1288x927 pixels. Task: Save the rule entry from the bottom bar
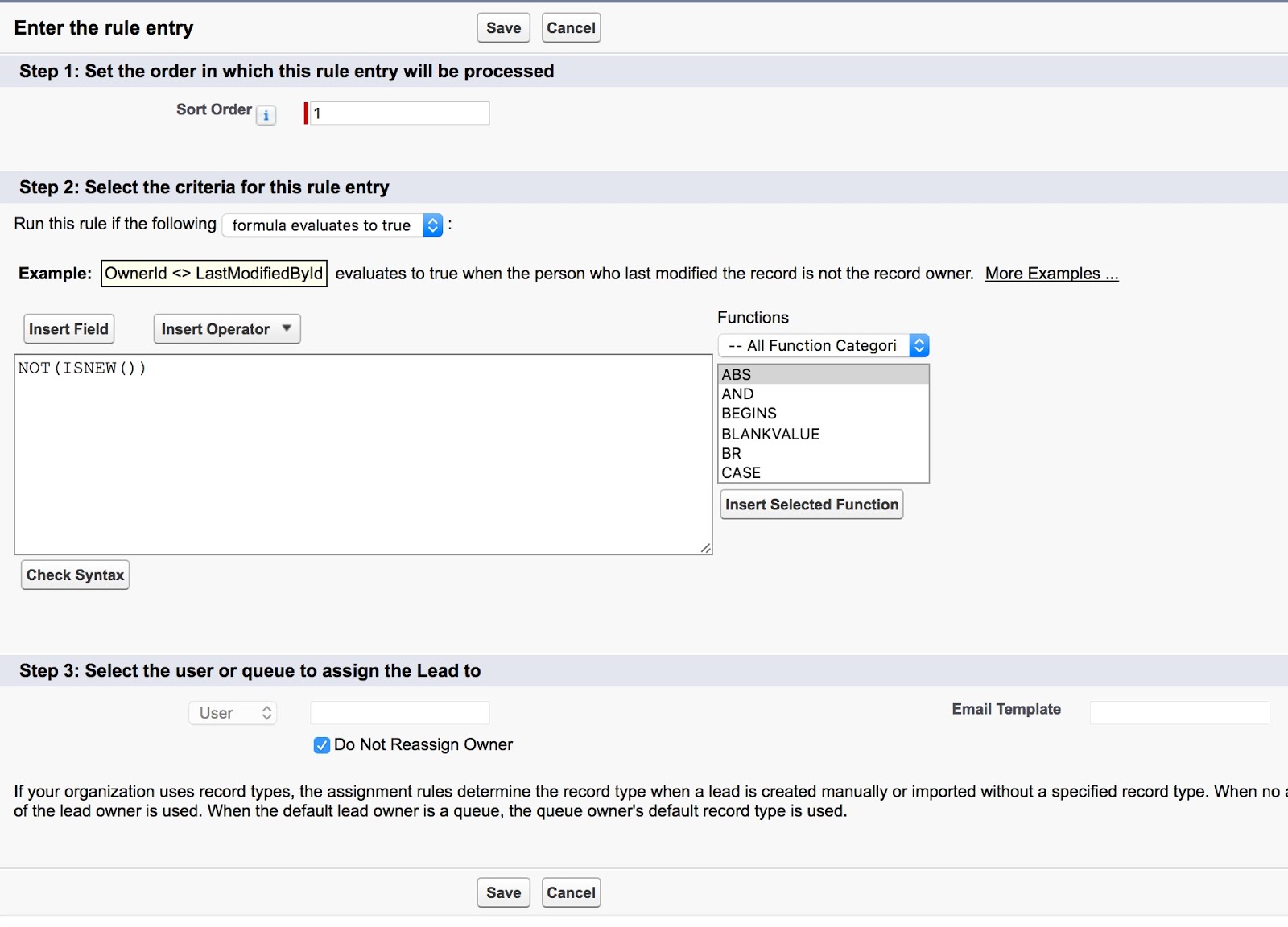(502, 892)
